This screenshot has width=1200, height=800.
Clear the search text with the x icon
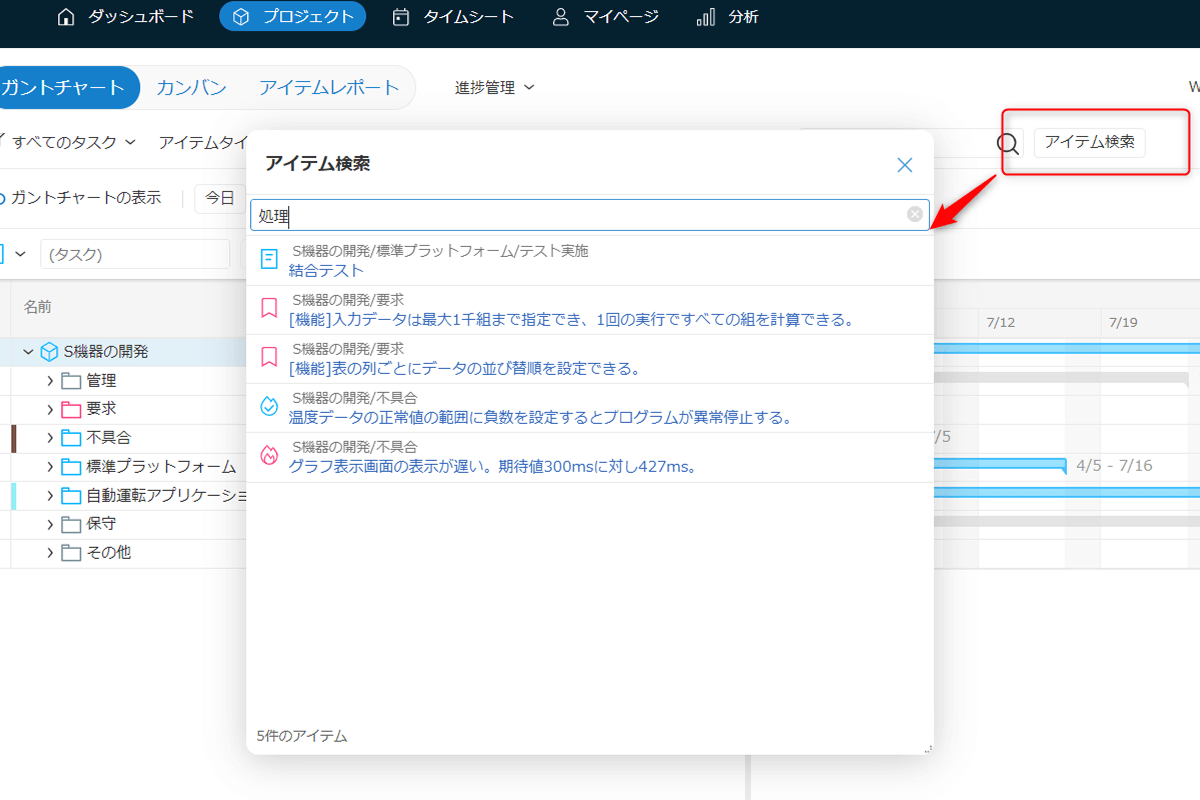[x=914, y=214]
